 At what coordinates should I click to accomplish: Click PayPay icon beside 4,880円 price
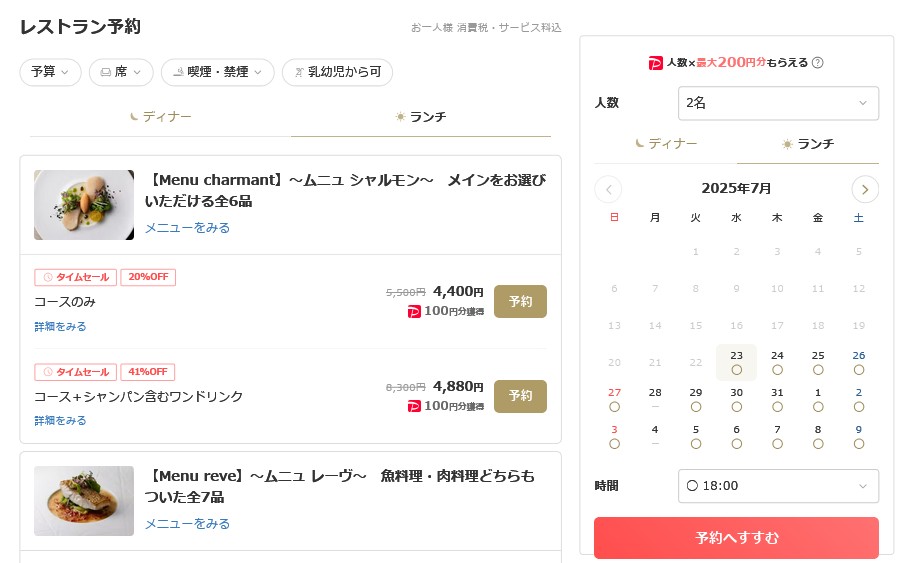click(414, 406)
